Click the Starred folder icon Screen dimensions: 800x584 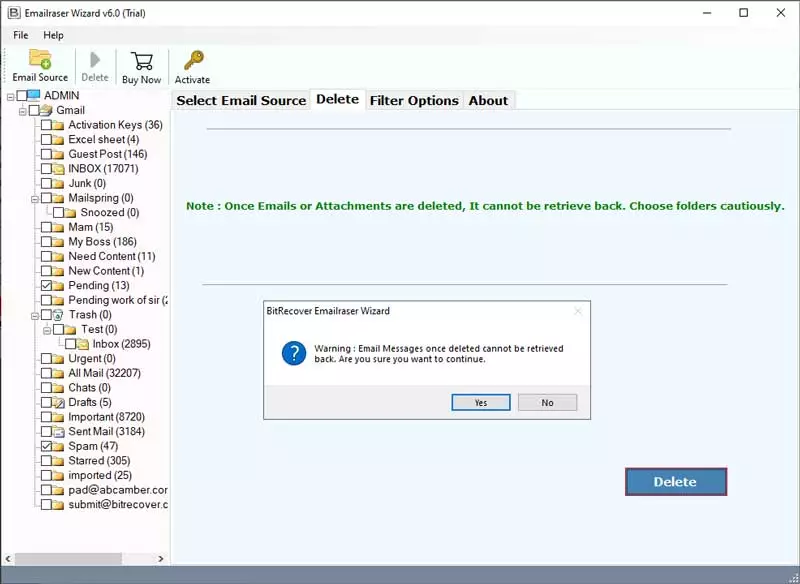point(58,461)
